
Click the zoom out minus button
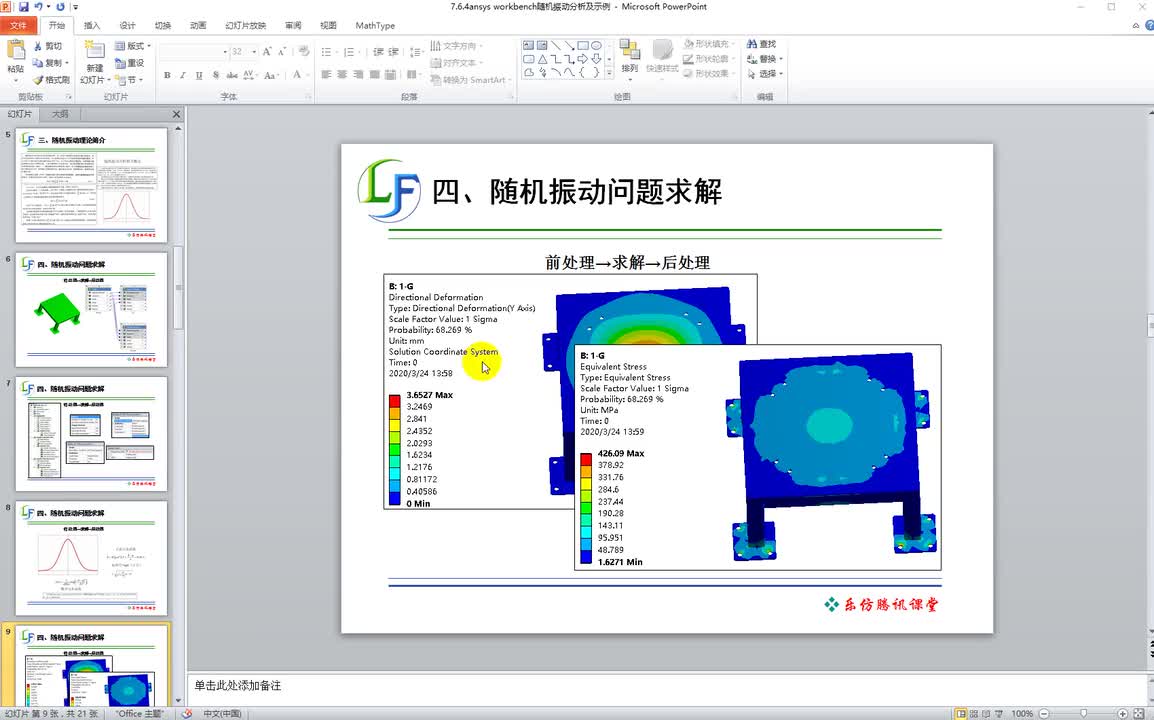[x=1044, y=713]
